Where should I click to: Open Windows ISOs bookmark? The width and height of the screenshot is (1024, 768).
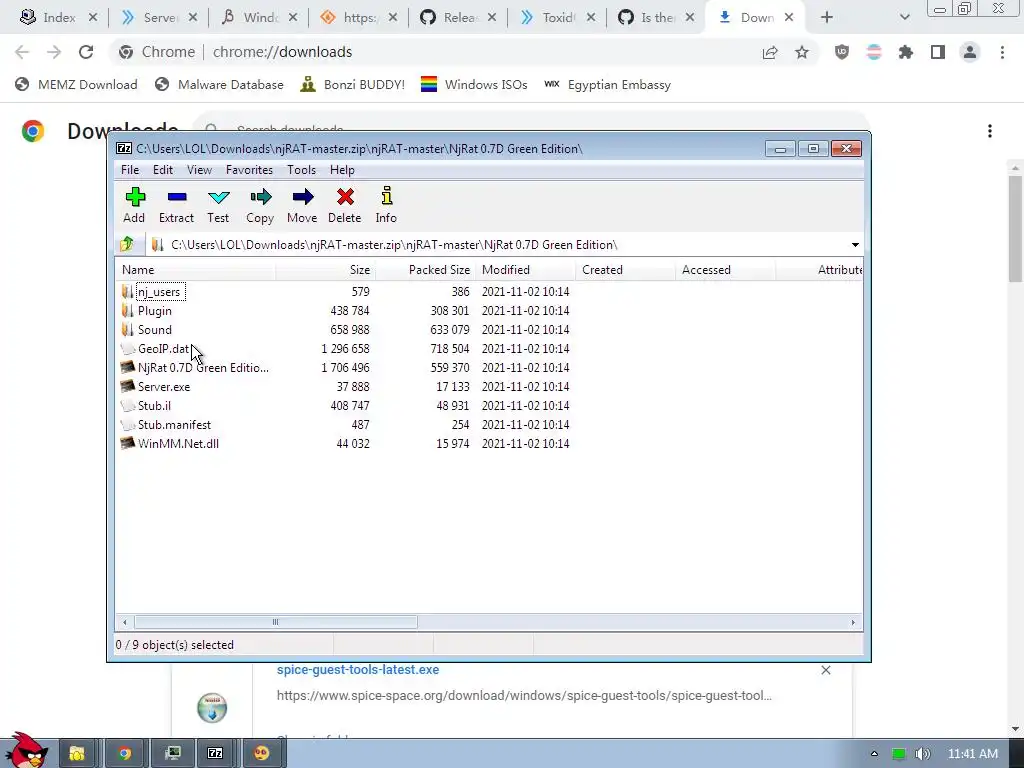click(474, 85)
